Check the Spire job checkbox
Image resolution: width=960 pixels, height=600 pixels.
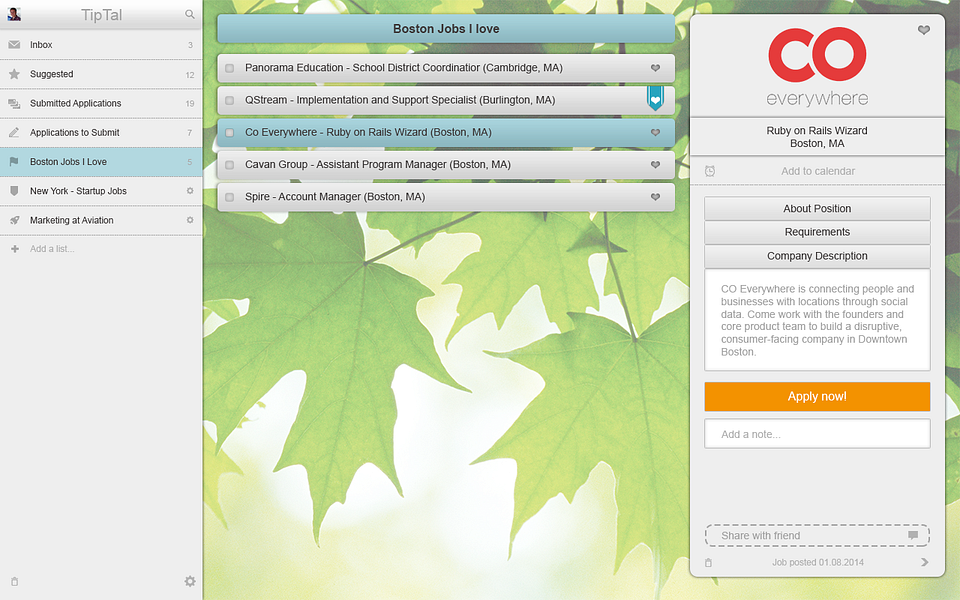pos(230,197)
